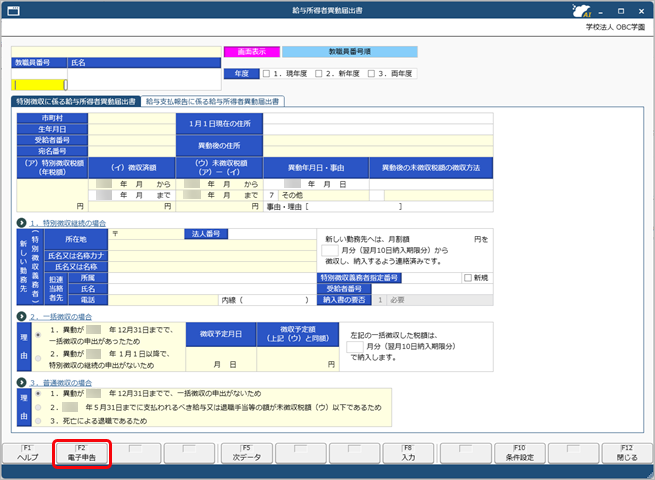Switch to 特別徴収に係る給与所得者異動届出書 tab
Viewport: 655px width, 480px height.
[76, 102]
